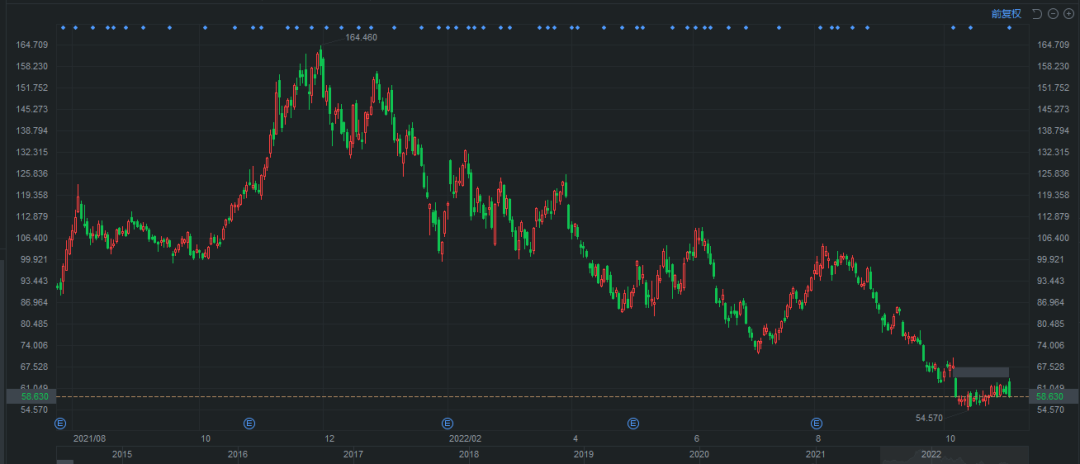Open the E event marker above 2022/02
Viewport: 1080px width, 464px height.
point(447,423)
